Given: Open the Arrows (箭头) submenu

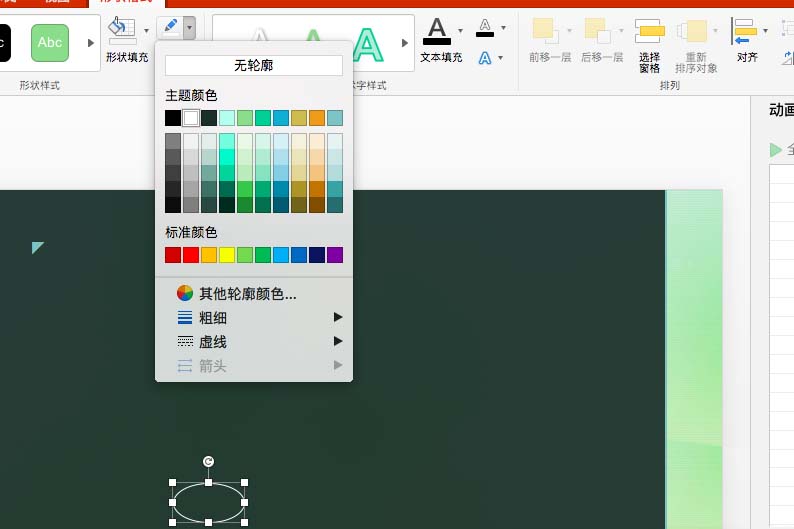Looking at the screenshot, I should point(254,366).
